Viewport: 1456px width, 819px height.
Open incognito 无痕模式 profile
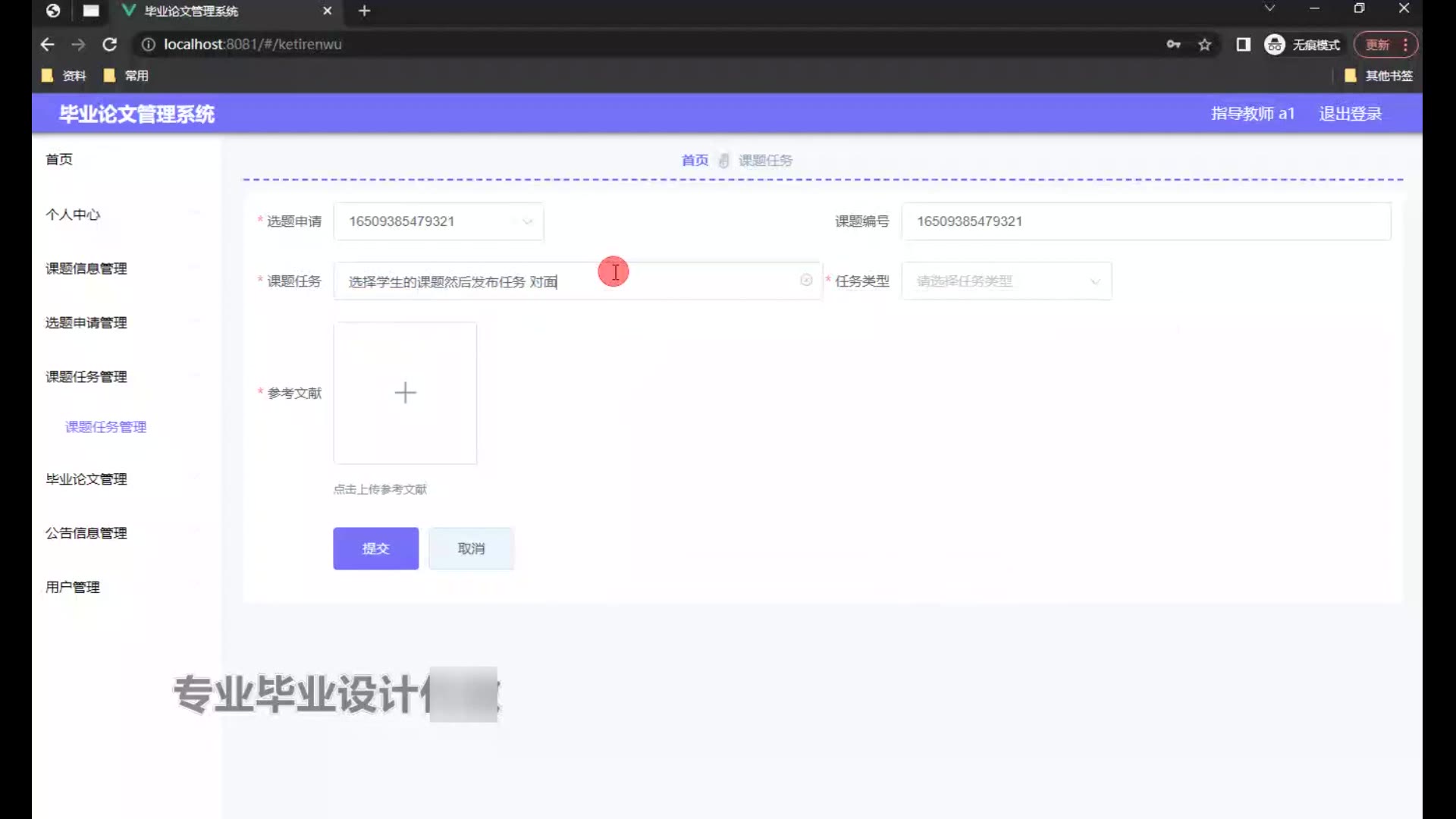tap(1302, 45)
